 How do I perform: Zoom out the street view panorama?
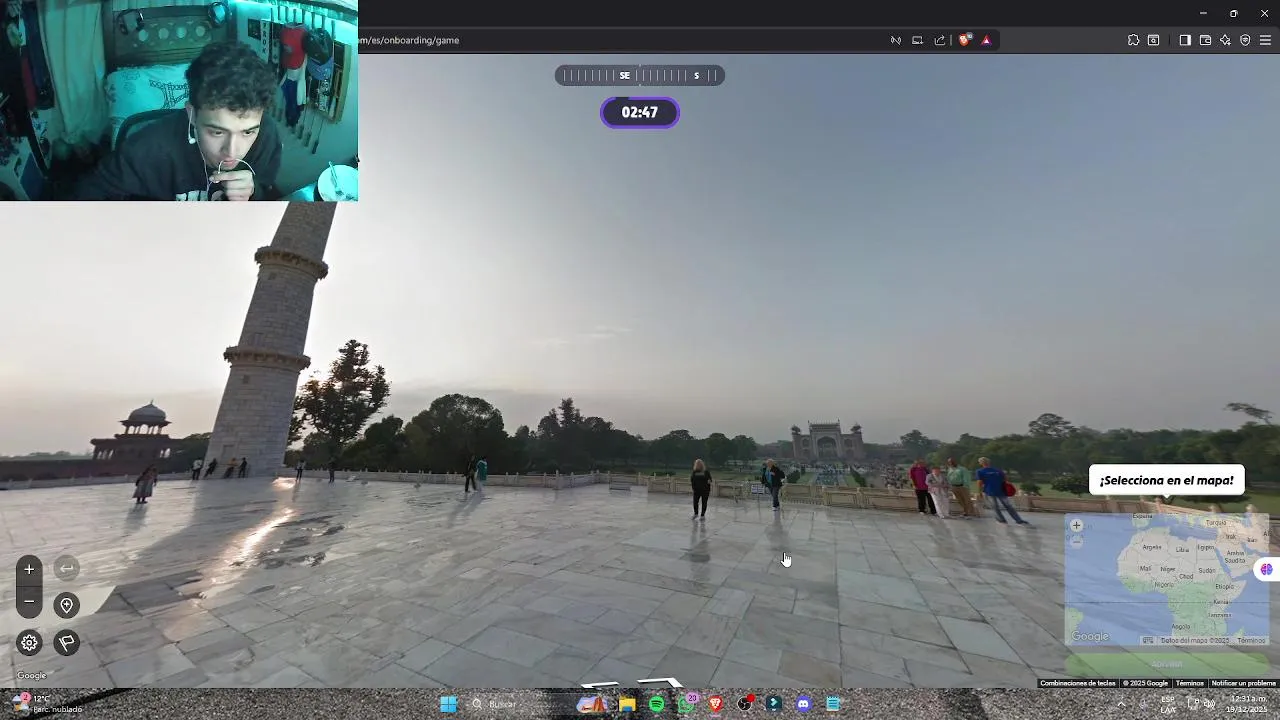pos(29,602)
